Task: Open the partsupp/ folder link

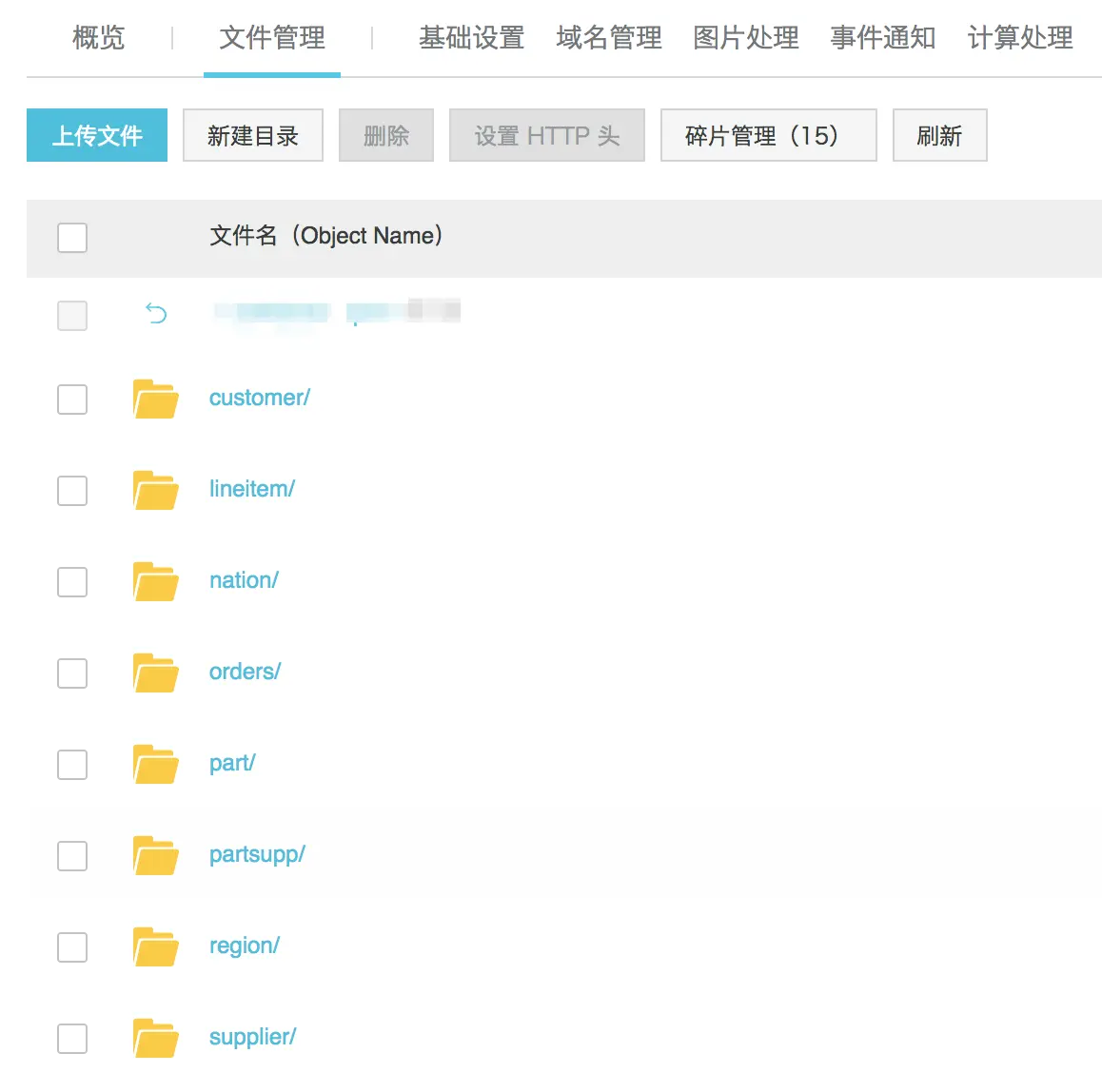Action: click(x=257, y=855)
